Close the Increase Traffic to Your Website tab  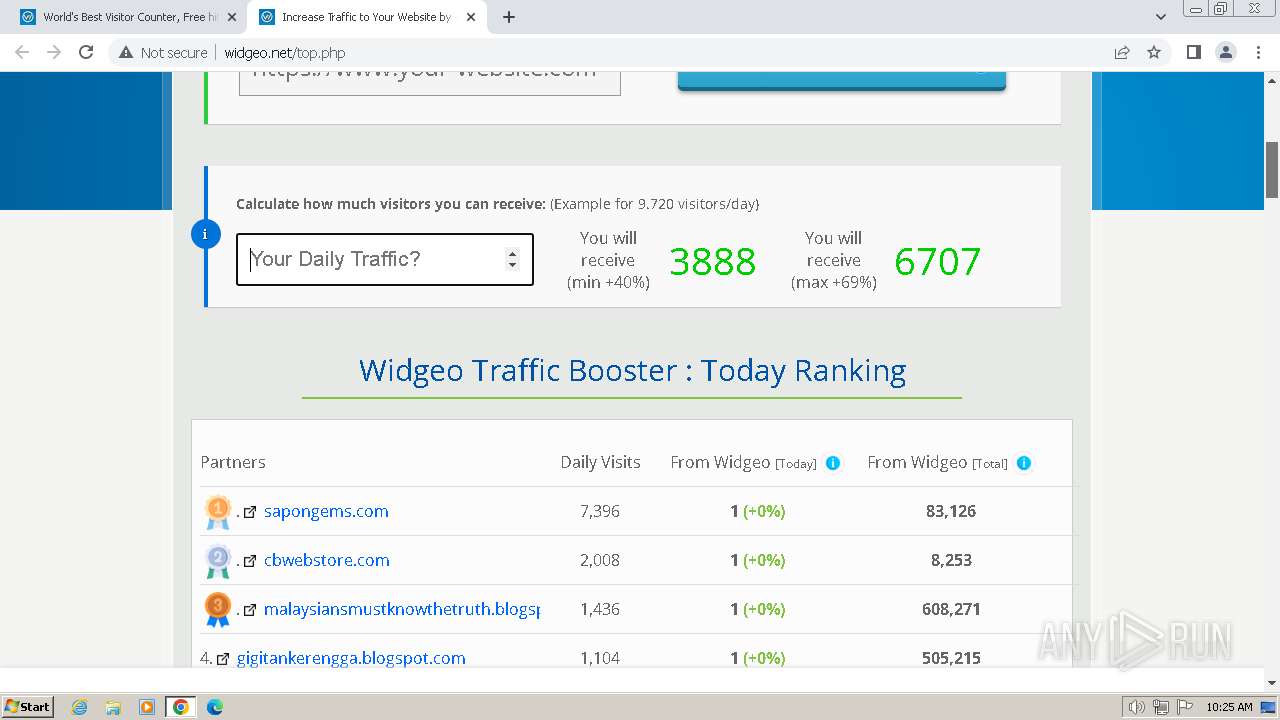pyautogui.click(x=471, y=17)
